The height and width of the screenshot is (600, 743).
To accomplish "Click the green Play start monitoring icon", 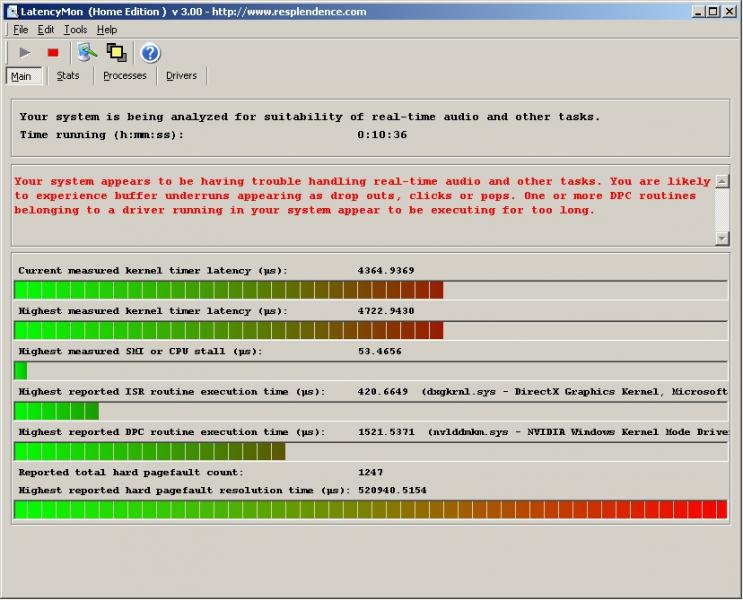I will [24, 53].
